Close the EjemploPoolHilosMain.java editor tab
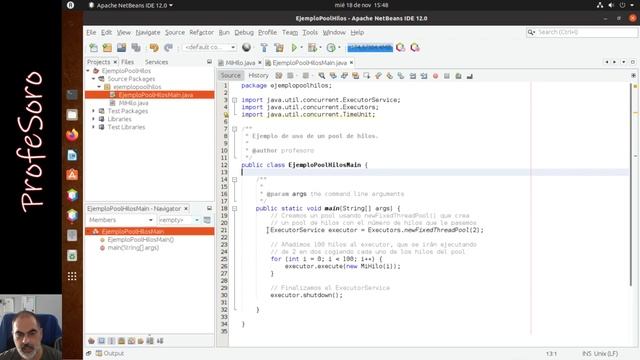The width and height of the screenshot is (640, 360). [351, 62]
